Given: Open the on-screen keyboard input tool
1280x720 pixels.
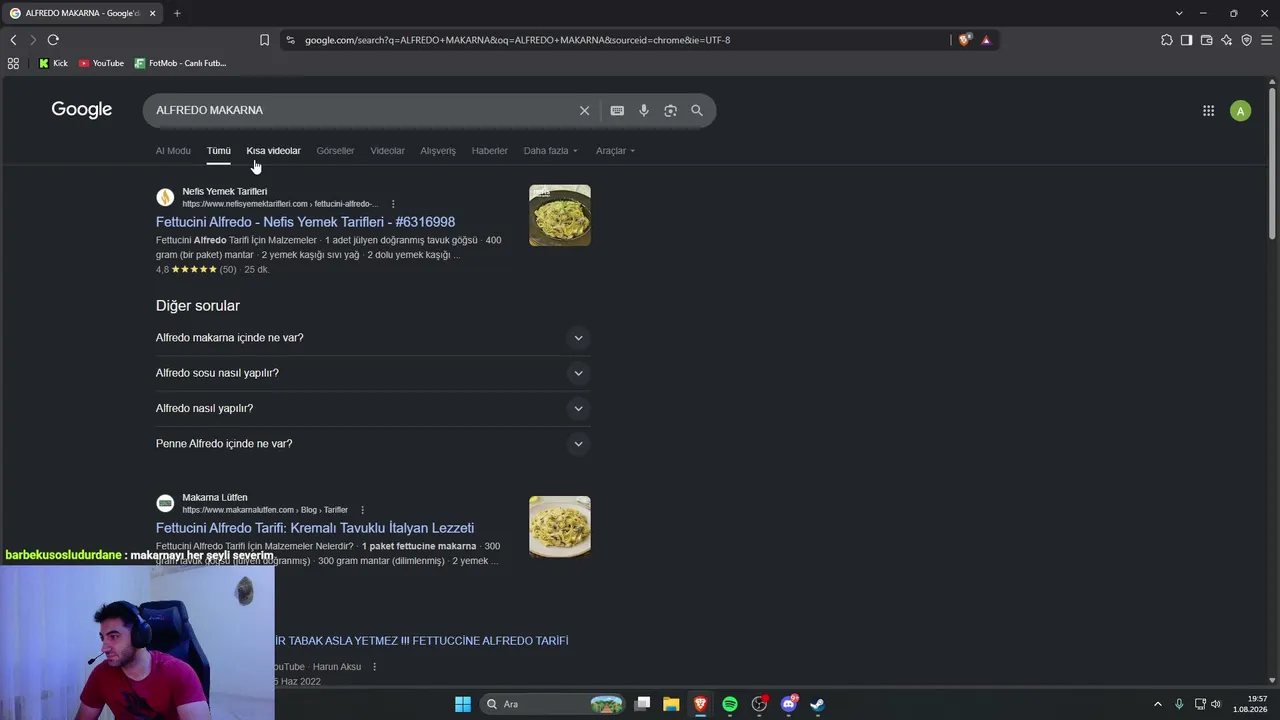Looking at the screenshot, I should coord(617,110).
